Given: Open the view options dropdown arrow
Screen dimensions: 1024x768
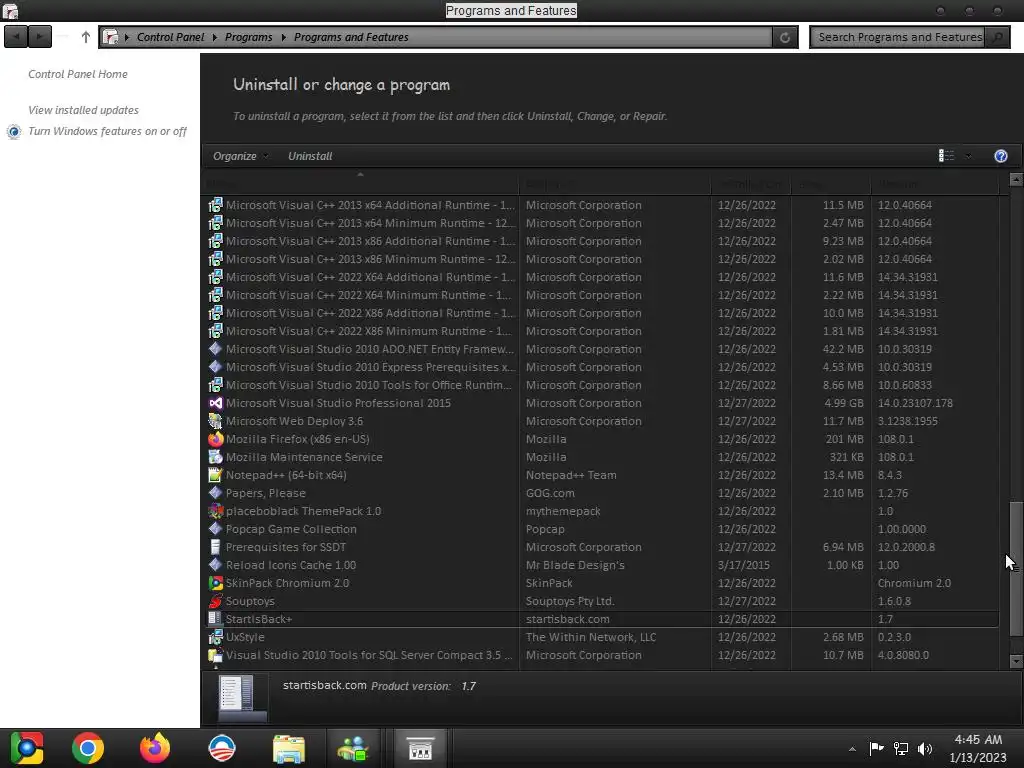Looking at the screenshot, I should (968, 156).
